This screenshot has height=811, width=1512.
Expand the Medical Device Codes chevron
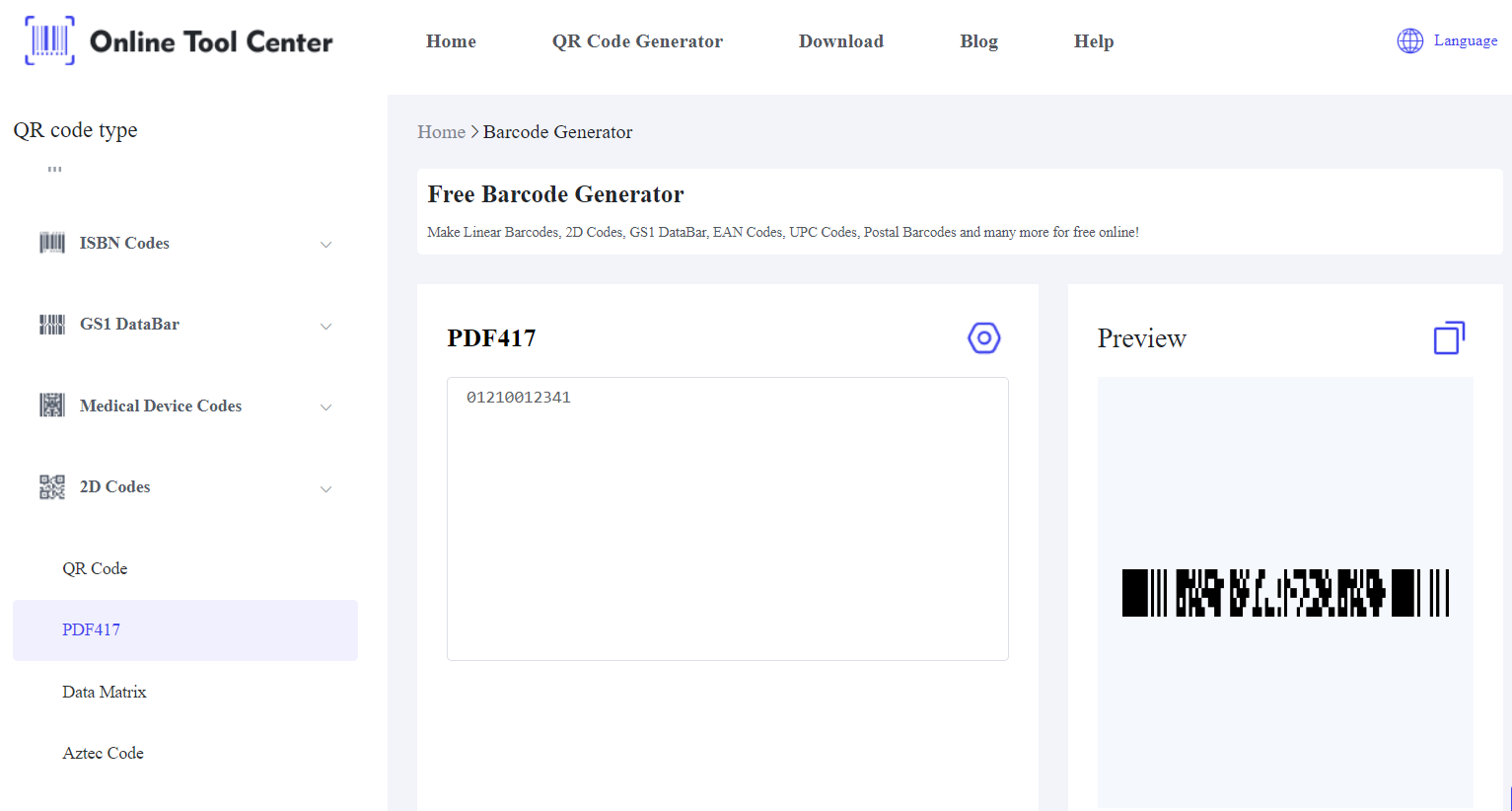click(325, 406)
